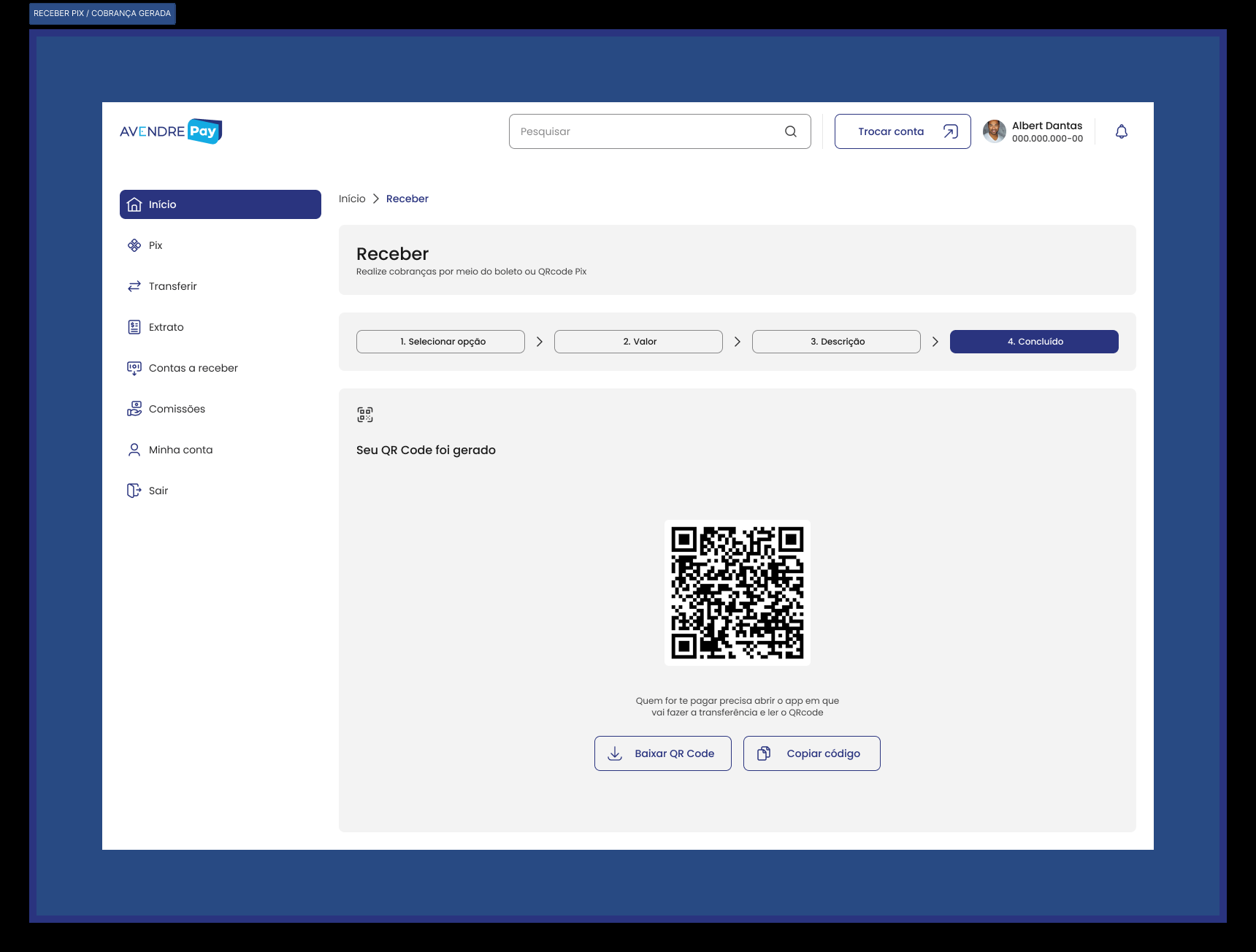Image resolution: width=1256 pixels, height=952 pixels.
Task: Open Comissões menu item
Action: (221, 409)
